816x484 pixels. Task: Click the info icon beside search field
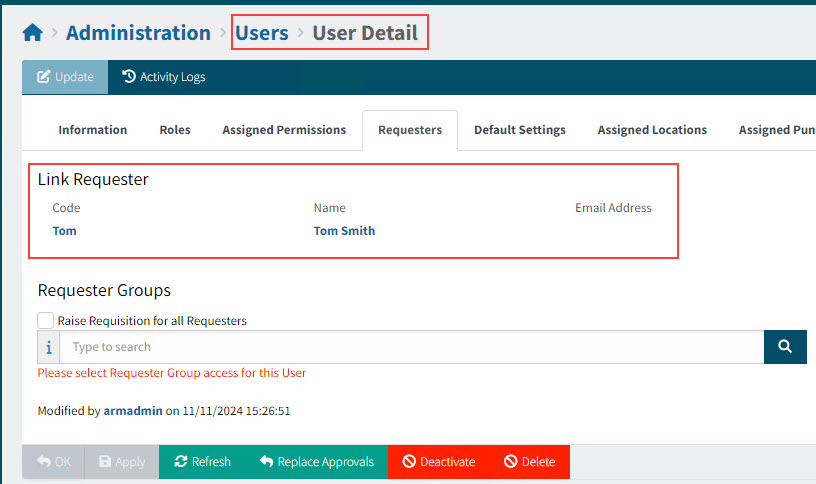click(x=49, y=347)
